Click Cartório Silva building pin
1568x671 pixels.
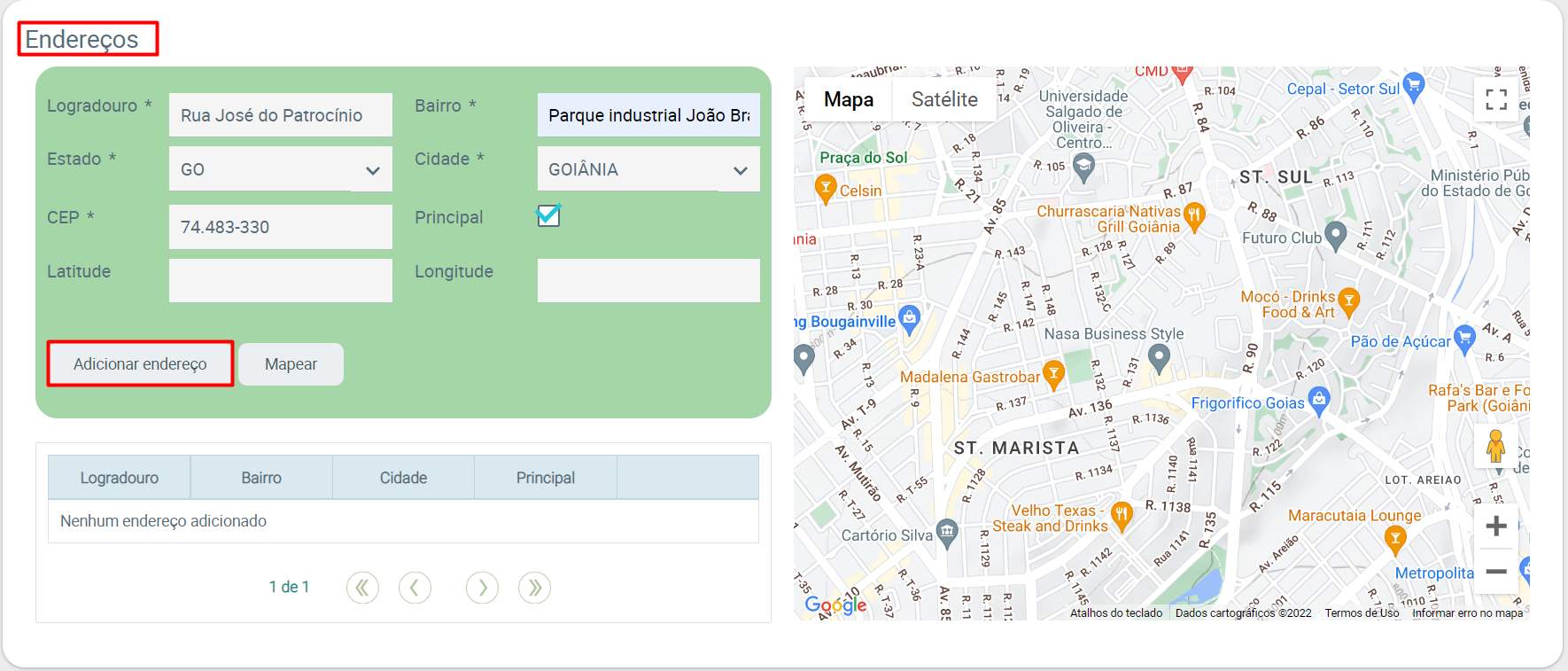[x=947, y=533]
